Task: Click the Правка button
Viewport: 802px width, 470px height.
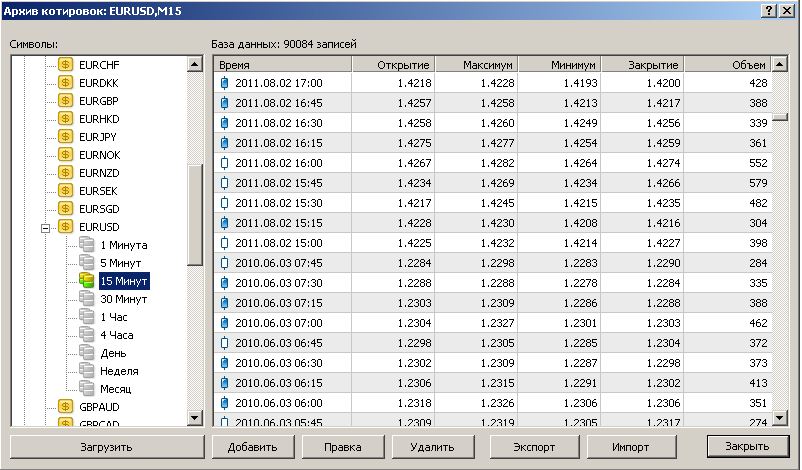Action: point(343,446)
